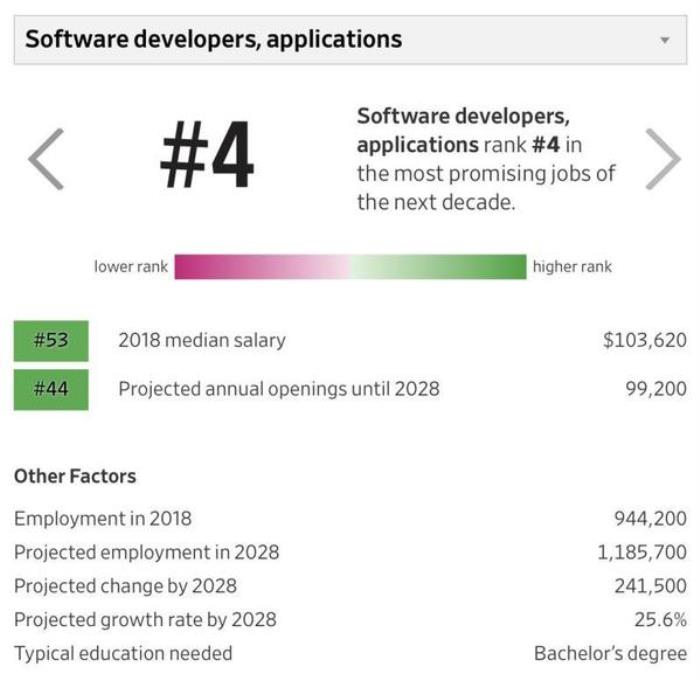Screen dimensions: 700x680
Task: Click the 99,200 openings value
Action: pyautogui.click(x=656, y=389)
